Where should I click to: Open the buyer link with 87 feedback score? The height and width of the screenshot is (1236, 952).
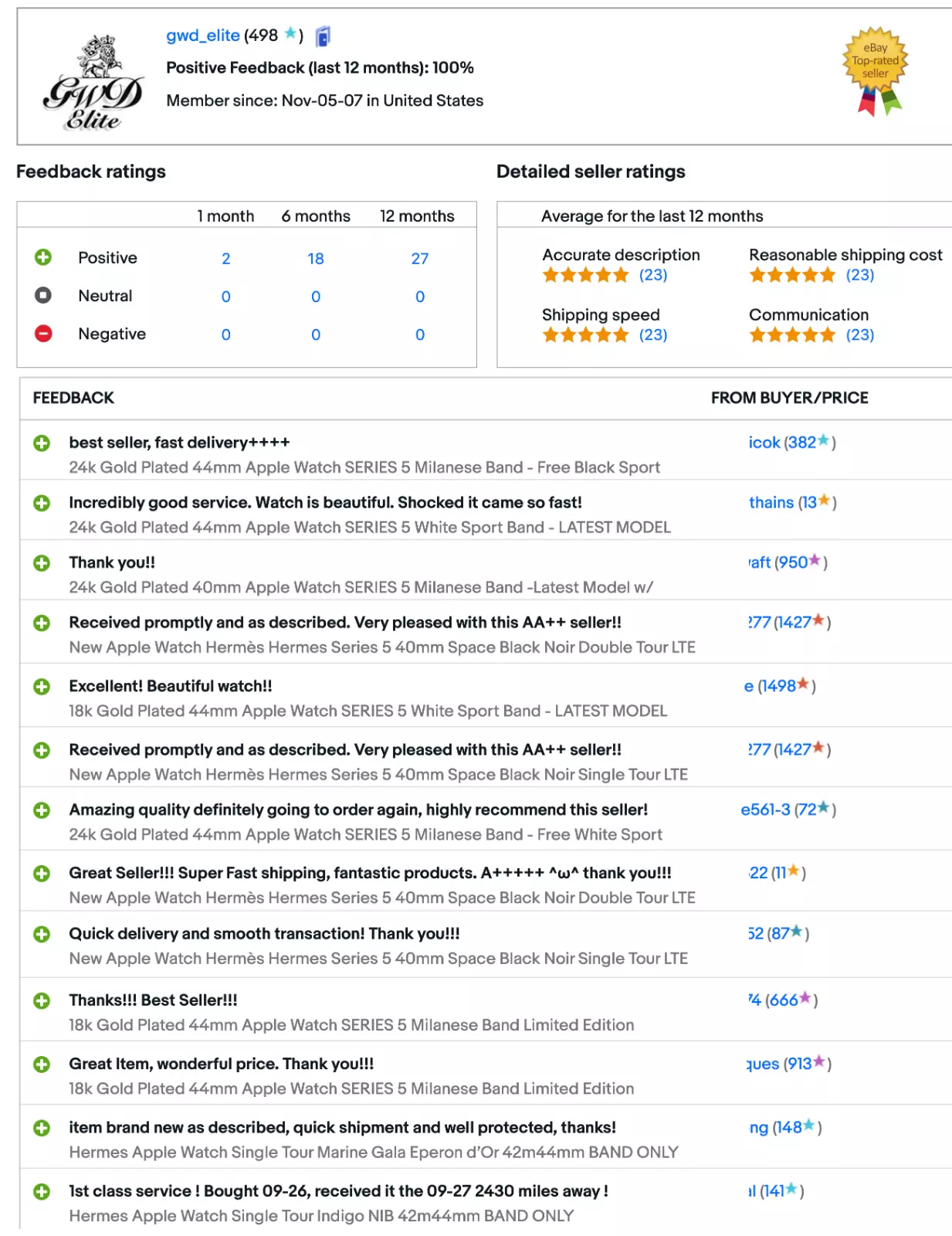pyautogui.click(x=756, y=933)
